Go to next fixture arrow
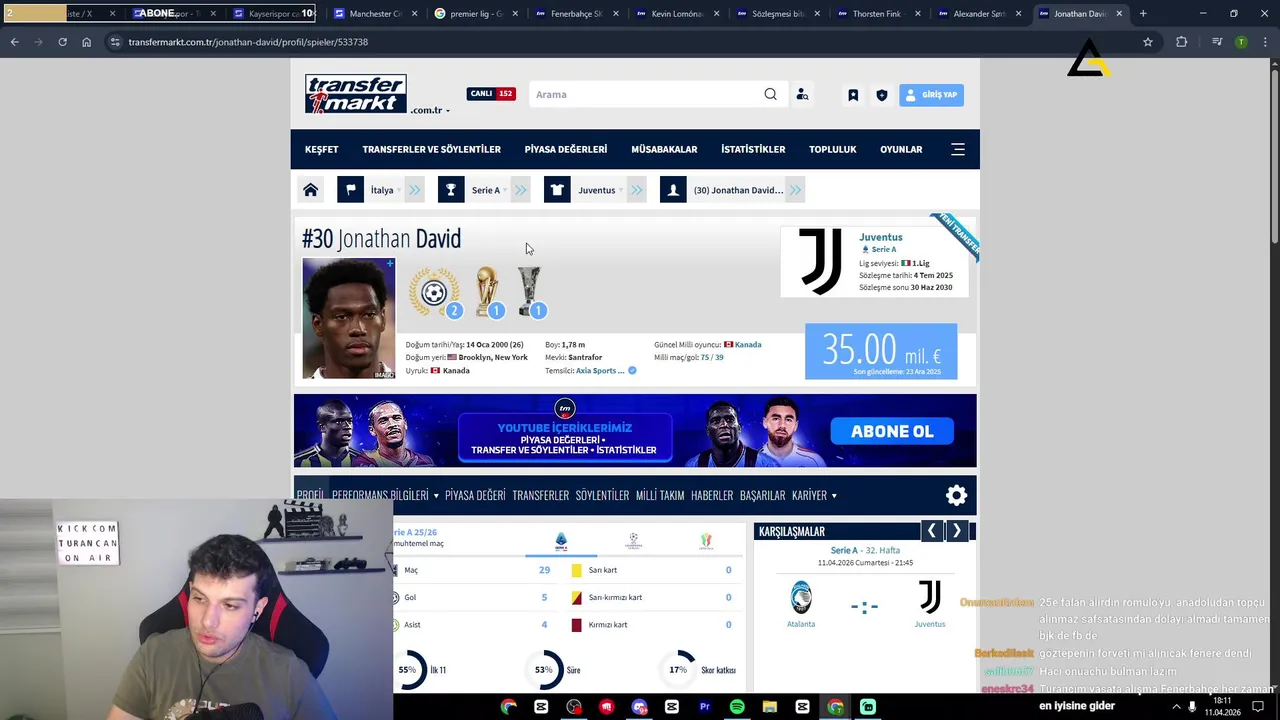The width and height of the screenshot is (1280, 720). click(957, 531)
